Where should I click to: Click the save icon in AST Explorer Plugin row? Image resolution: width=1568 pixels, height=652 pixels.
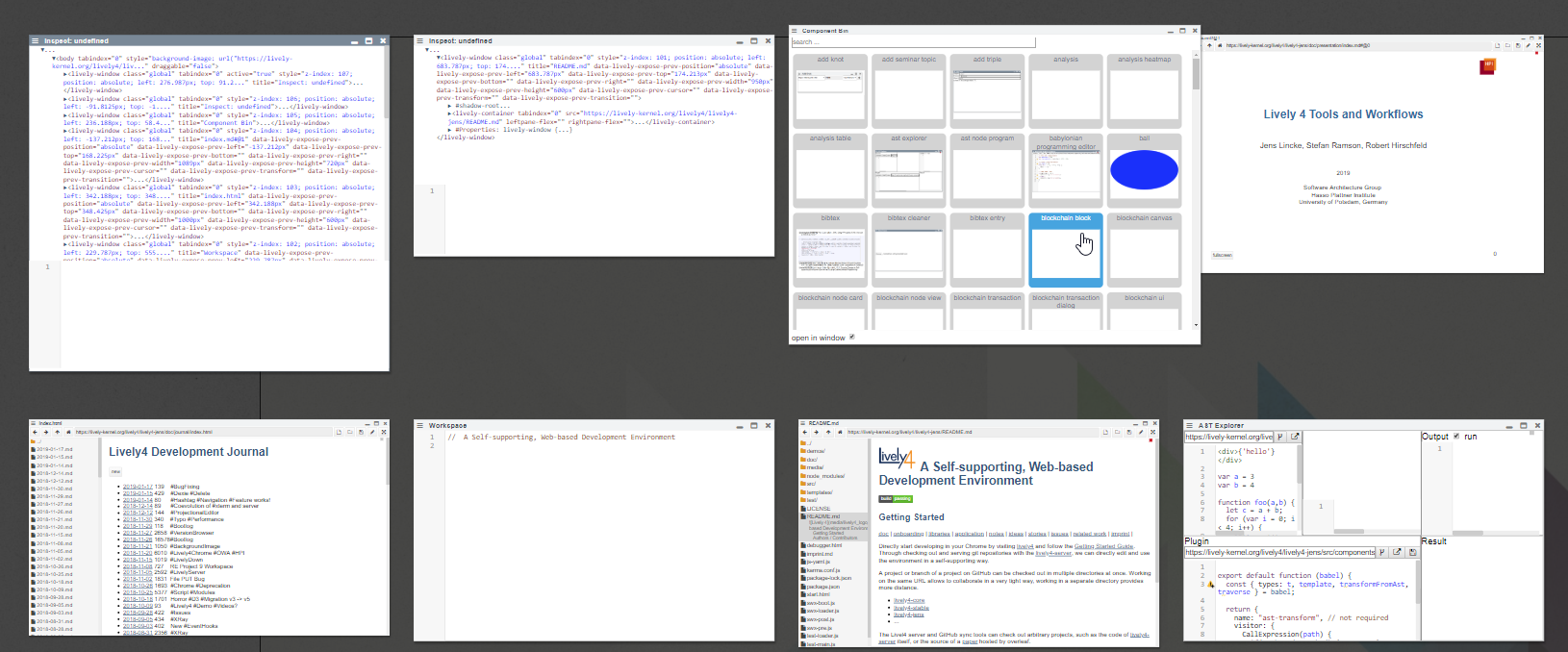pos(1412,552)
